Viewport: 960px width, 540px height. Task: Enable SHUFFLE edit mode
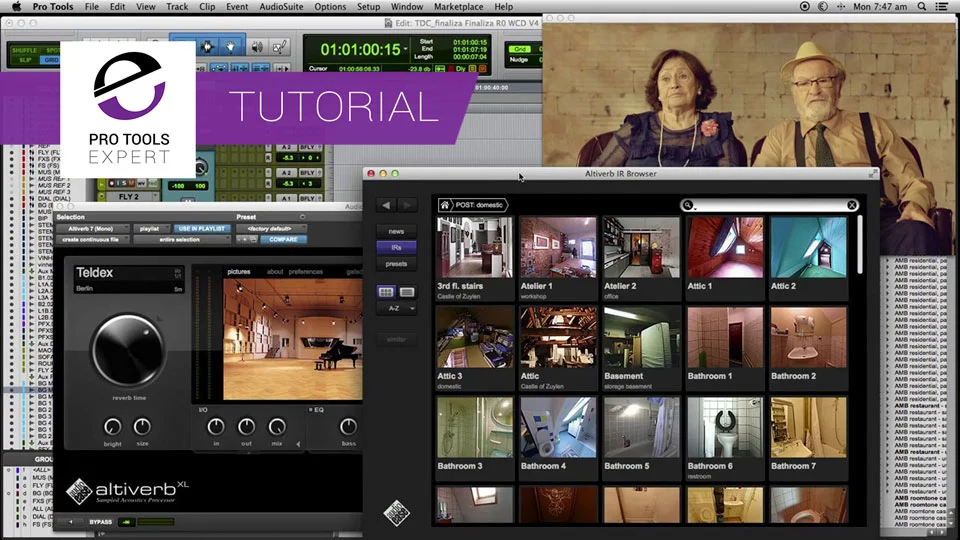24,50
